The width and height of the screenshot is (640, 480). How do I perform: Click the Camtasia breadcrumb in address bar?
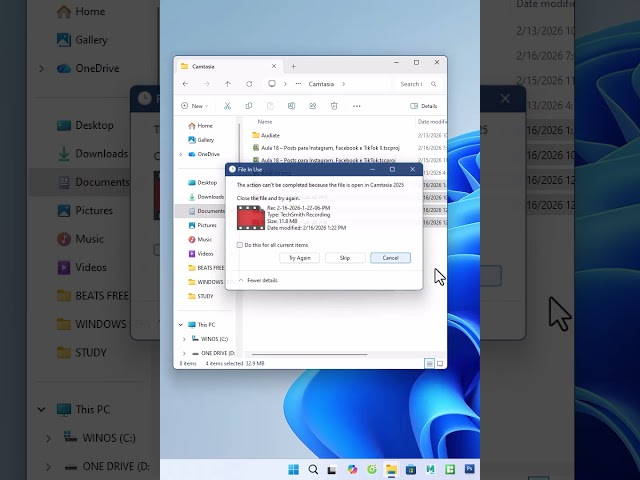321,84
